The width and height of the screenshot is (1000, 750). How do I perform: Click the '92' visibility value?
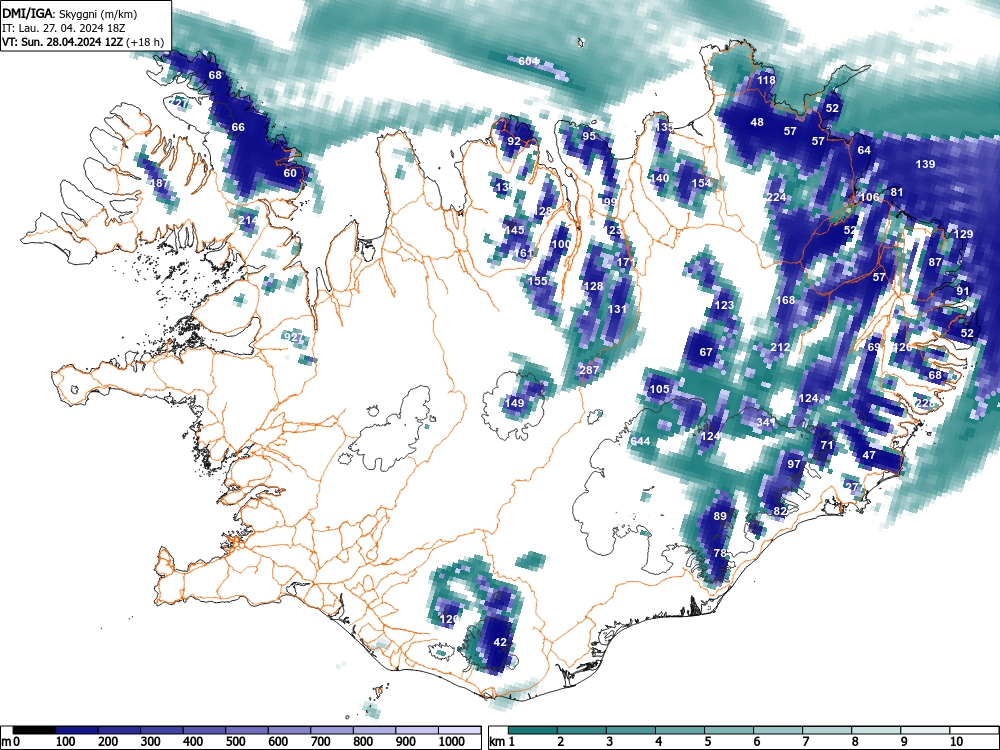click(514, 142)
